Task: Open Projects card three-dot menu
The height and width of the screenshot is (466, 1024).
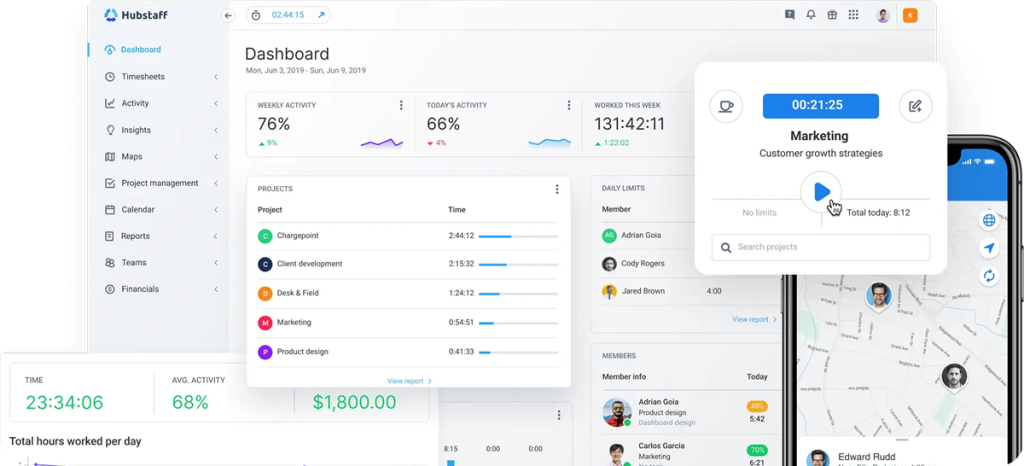Action: coord(557,189)
